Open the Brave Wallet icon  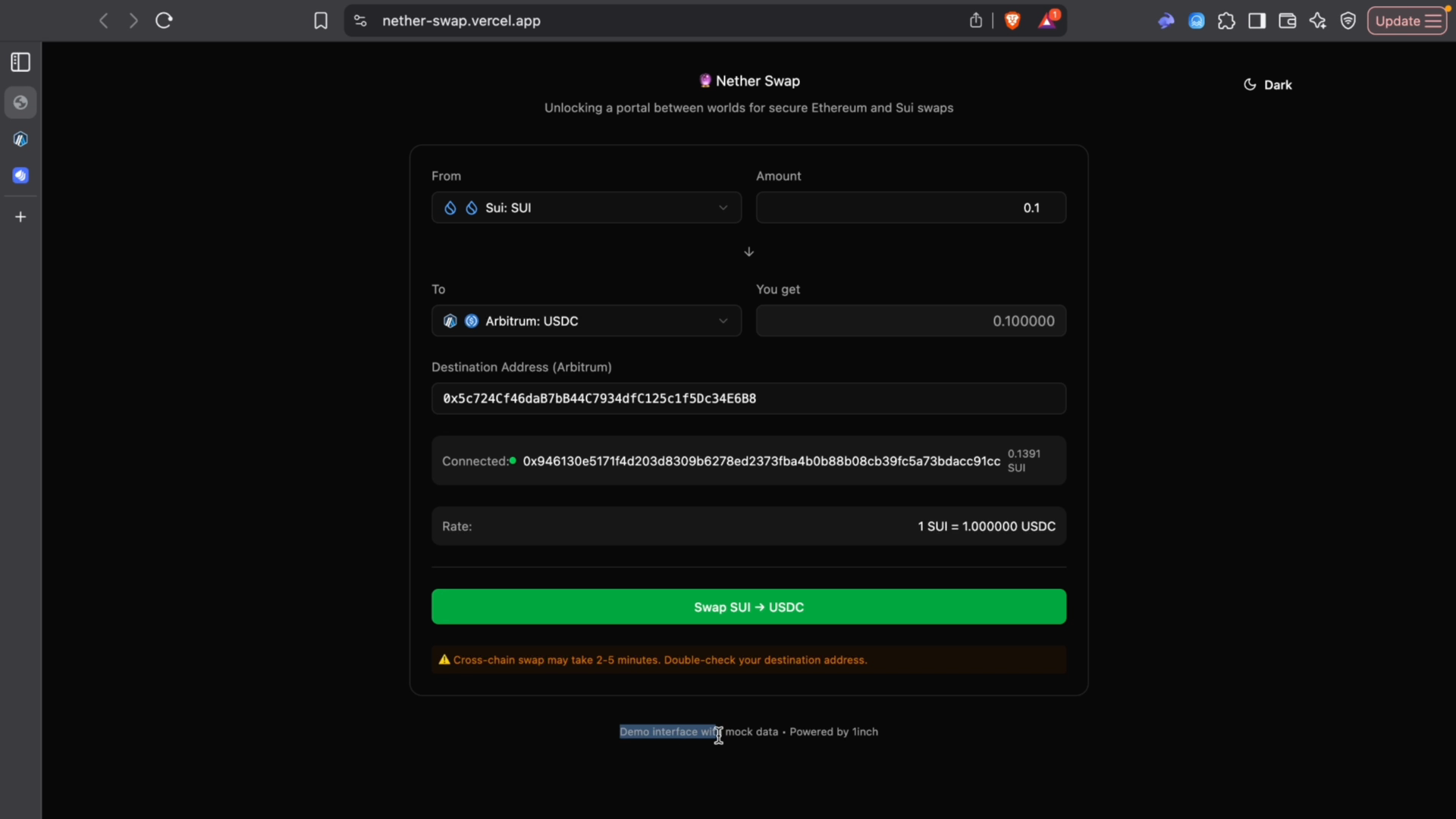click(x=1287, y=20)
